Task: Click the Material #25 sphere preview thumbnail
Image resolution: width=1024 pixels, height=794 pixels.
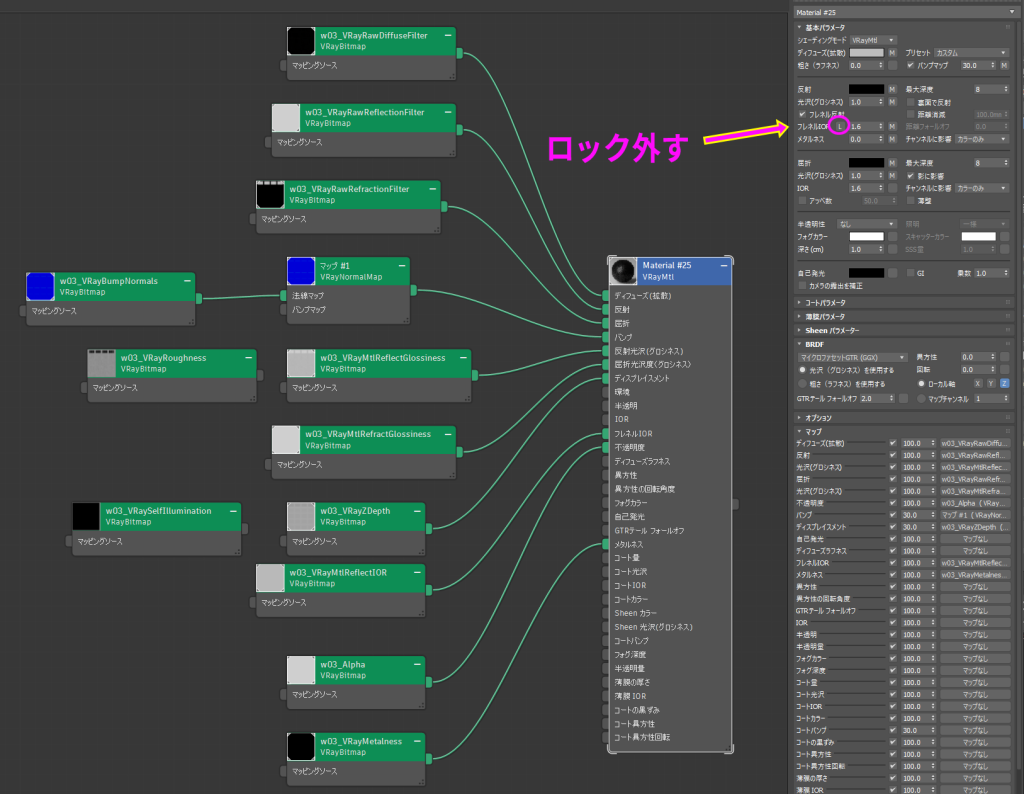Action: coord(624,271)
